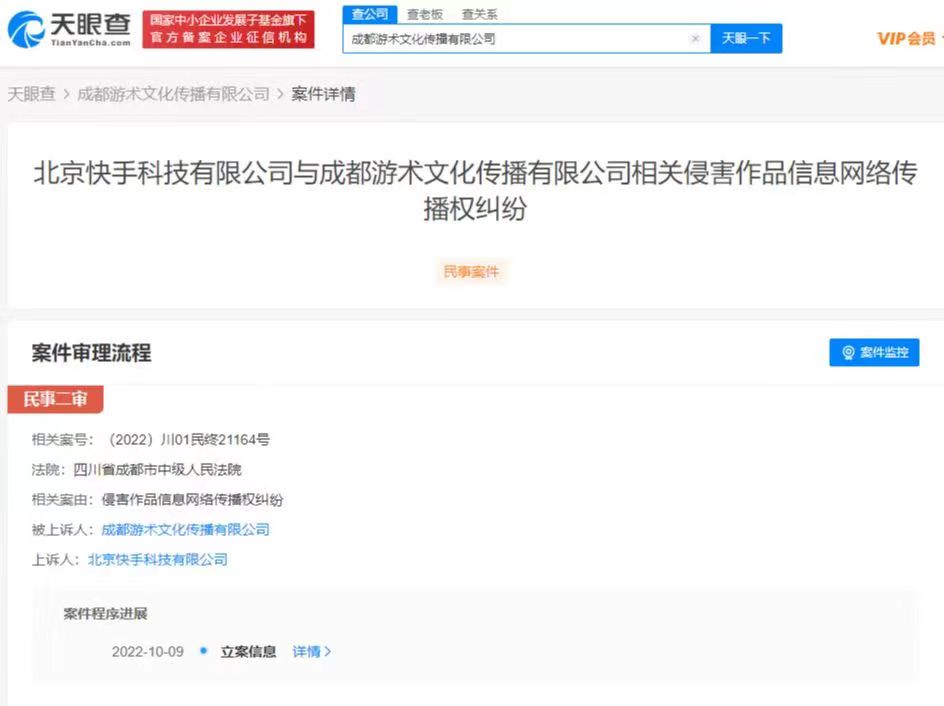Open the VIP会员 link

click(x=906, y=38)
